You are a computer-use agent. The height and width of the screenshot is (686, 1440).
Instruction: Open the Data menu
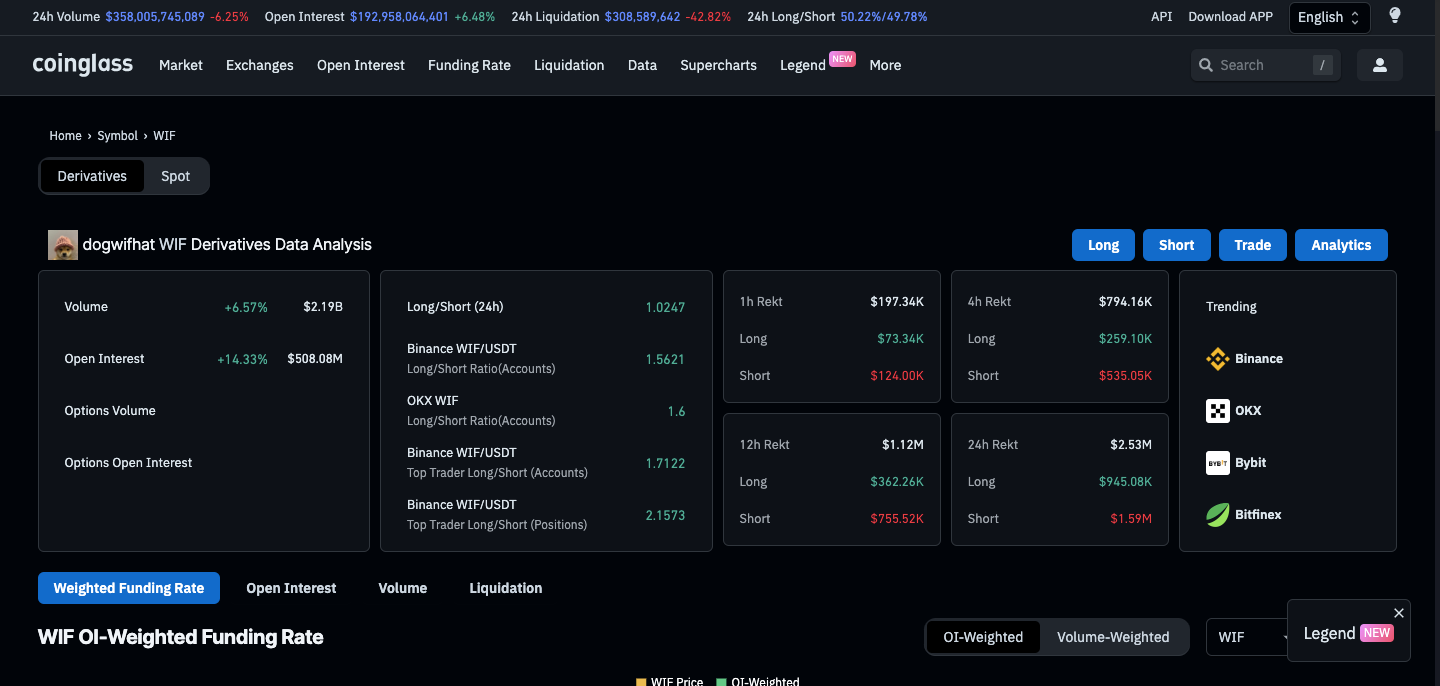(642, 65)
